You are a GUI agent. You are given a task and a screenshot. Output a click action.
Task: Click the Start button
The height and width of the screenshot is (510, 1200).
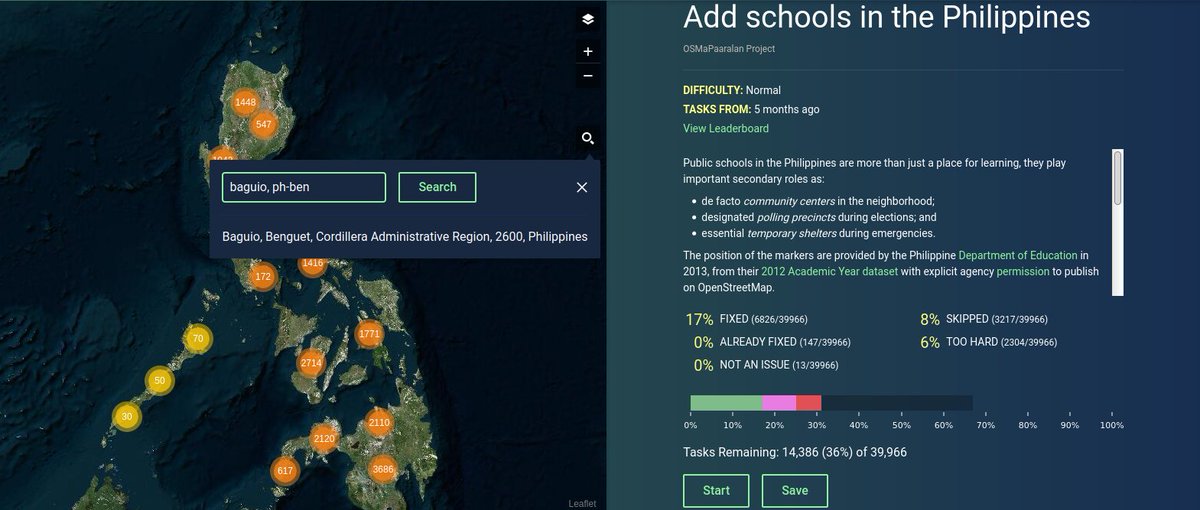[x=716, y=490]
